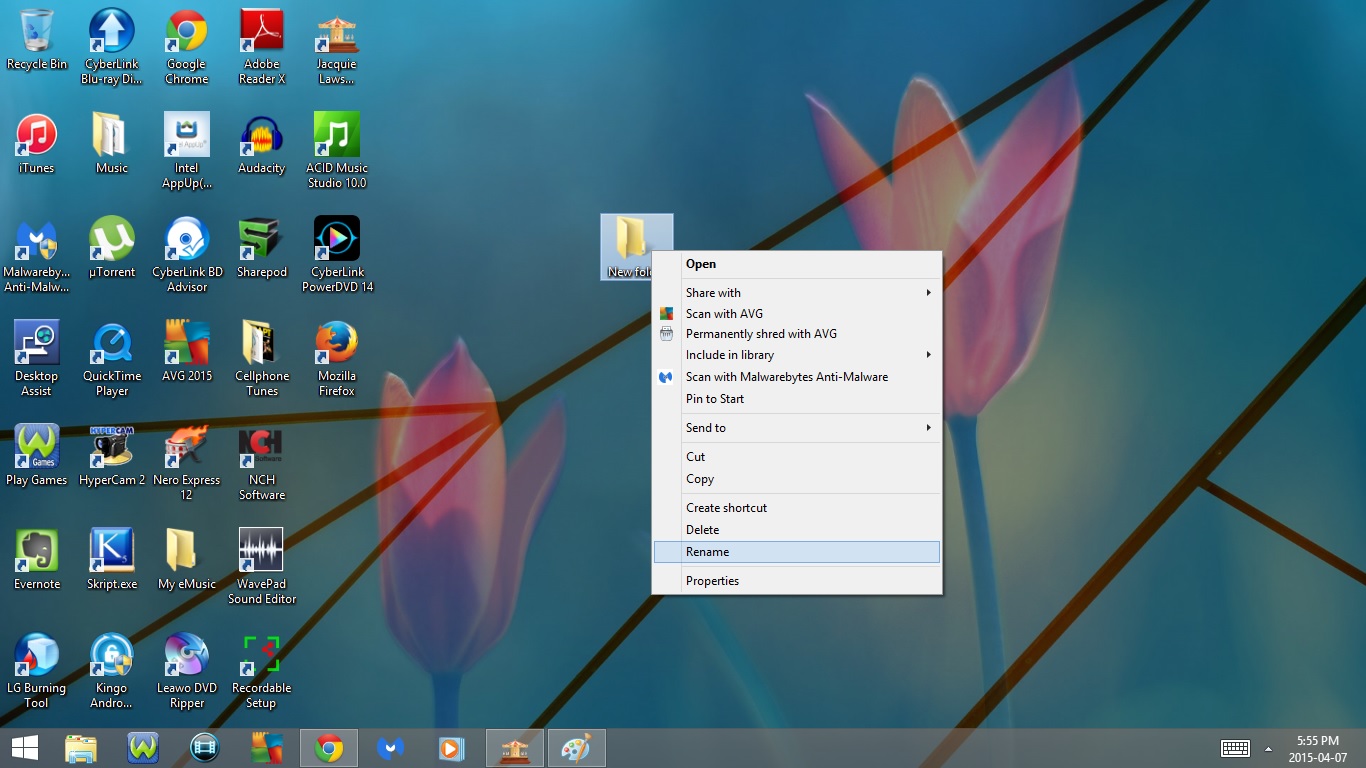Select the Skript.exe desktop shortcut
This screenshot has width=1366, height=768.
coord(112,560)
